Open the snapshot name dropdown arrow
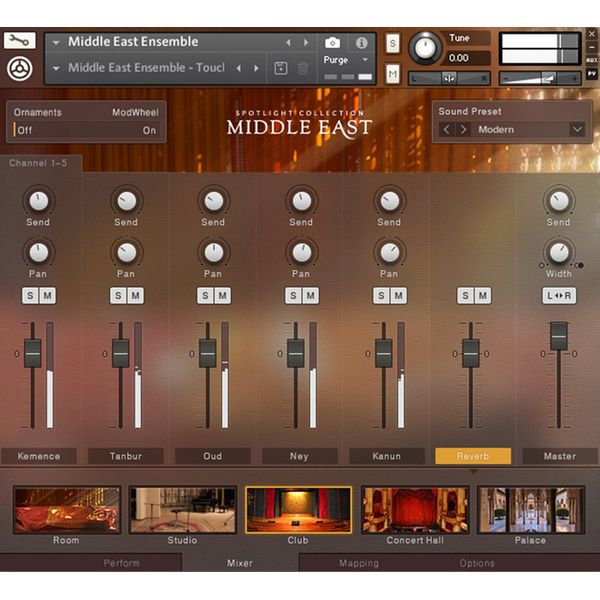The height and width of the screenshot is (600, 600). 56,69
